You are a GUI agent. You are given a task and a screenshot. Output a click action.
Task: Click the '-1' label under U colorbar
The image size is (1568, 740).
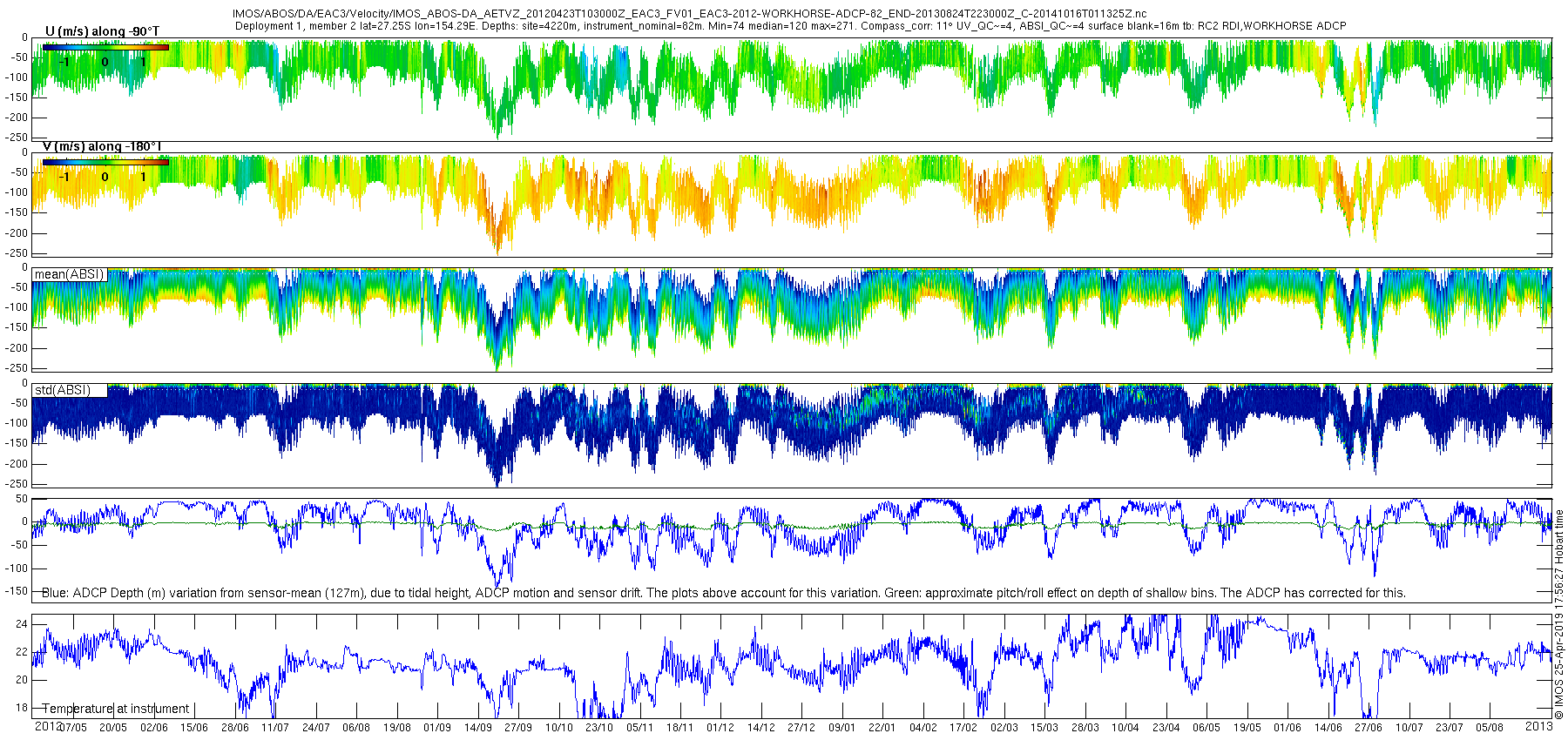pos(64,62)
